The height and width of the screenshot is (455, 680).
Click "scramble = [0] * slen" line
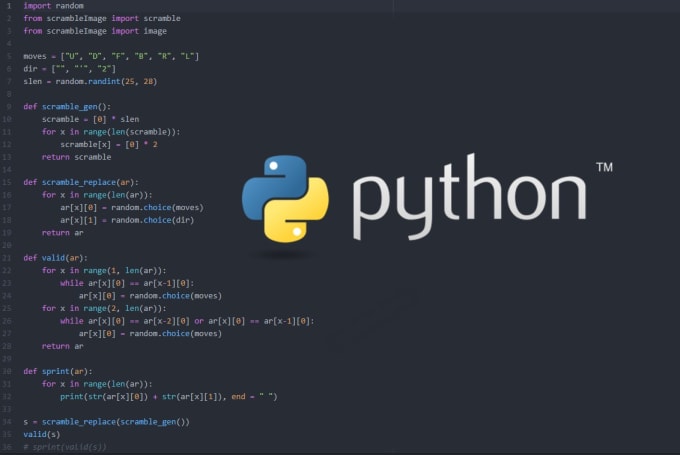click(x=91, y=119)
